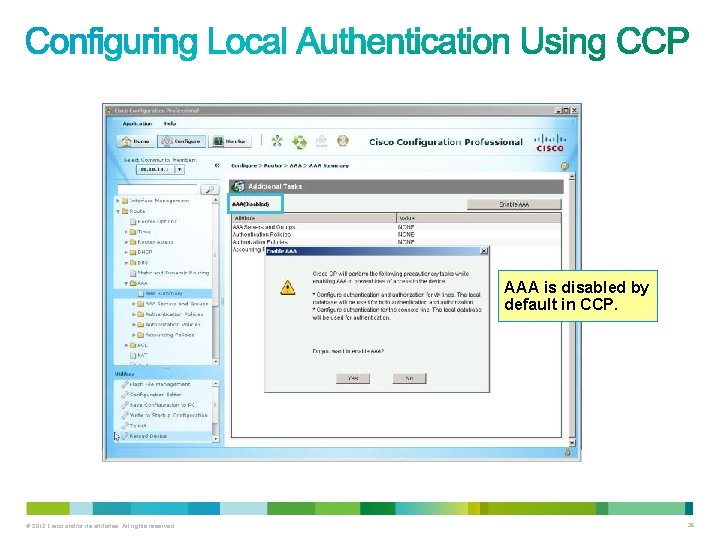Click the Monitor toolbar button
This screenshot has width=720, height=540.
coord(230,141)
